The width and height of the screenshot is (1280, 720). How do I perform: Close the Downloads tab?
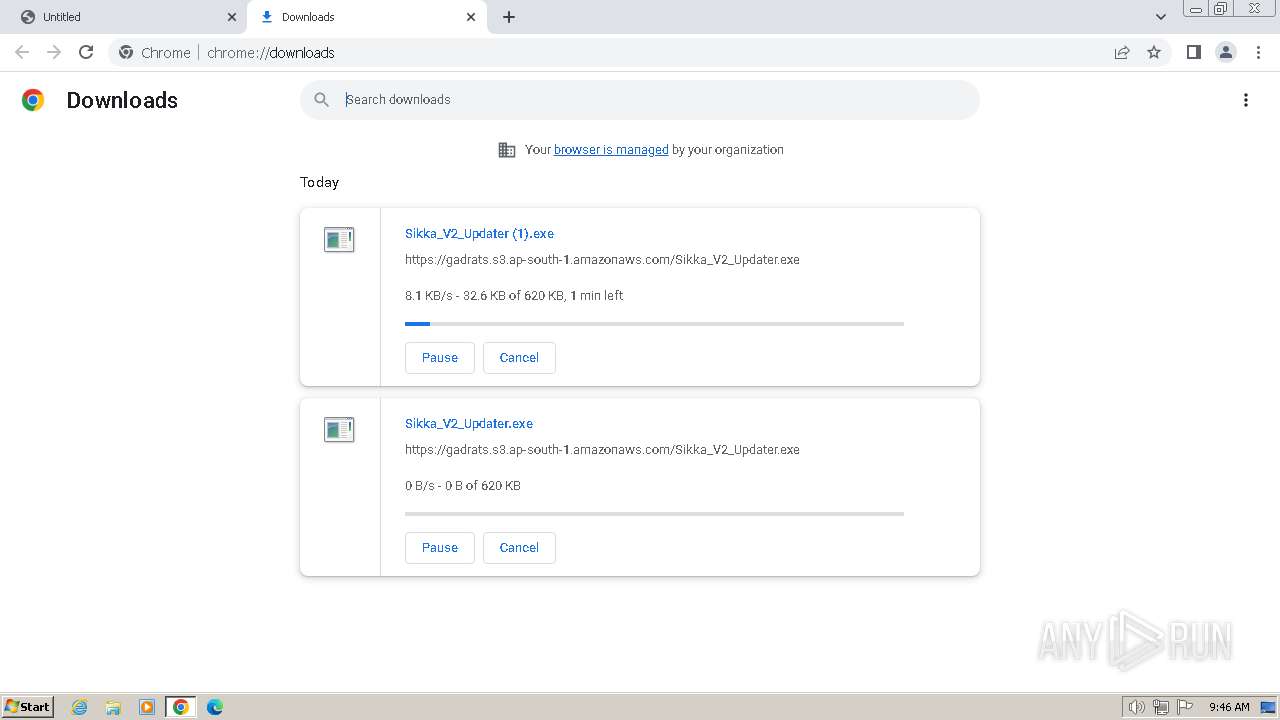pyautogui.click(x=471, y=17)
